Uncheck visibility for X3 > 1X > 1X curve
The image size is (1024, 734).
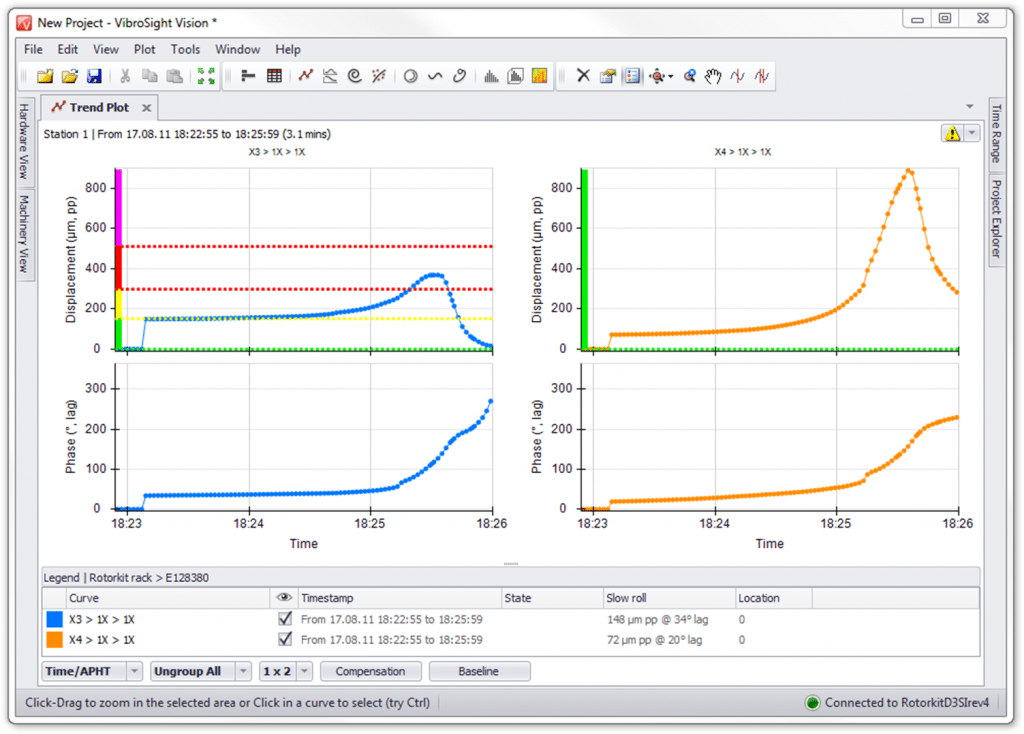point(285,619)
